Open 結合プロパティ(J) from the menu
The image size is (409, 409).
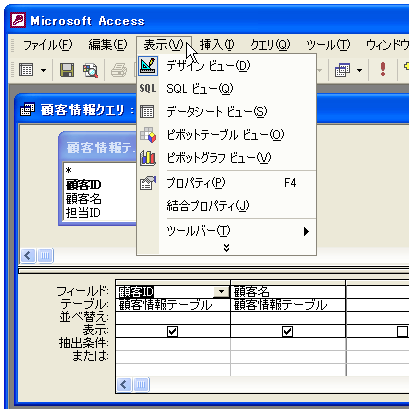point(226,206)
